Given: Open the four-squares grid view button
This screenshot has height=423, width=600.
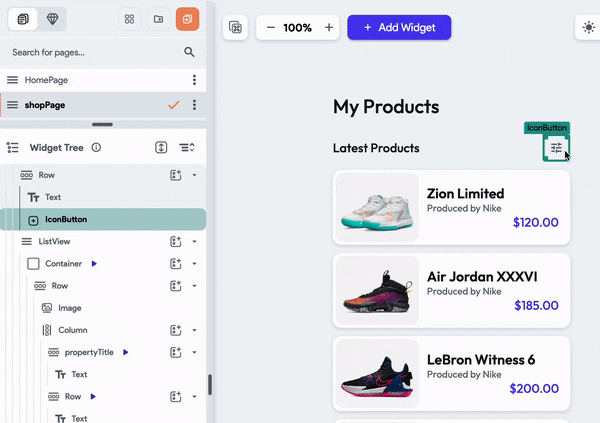Looking at the screenshot, I should click(x=129, y=19).
